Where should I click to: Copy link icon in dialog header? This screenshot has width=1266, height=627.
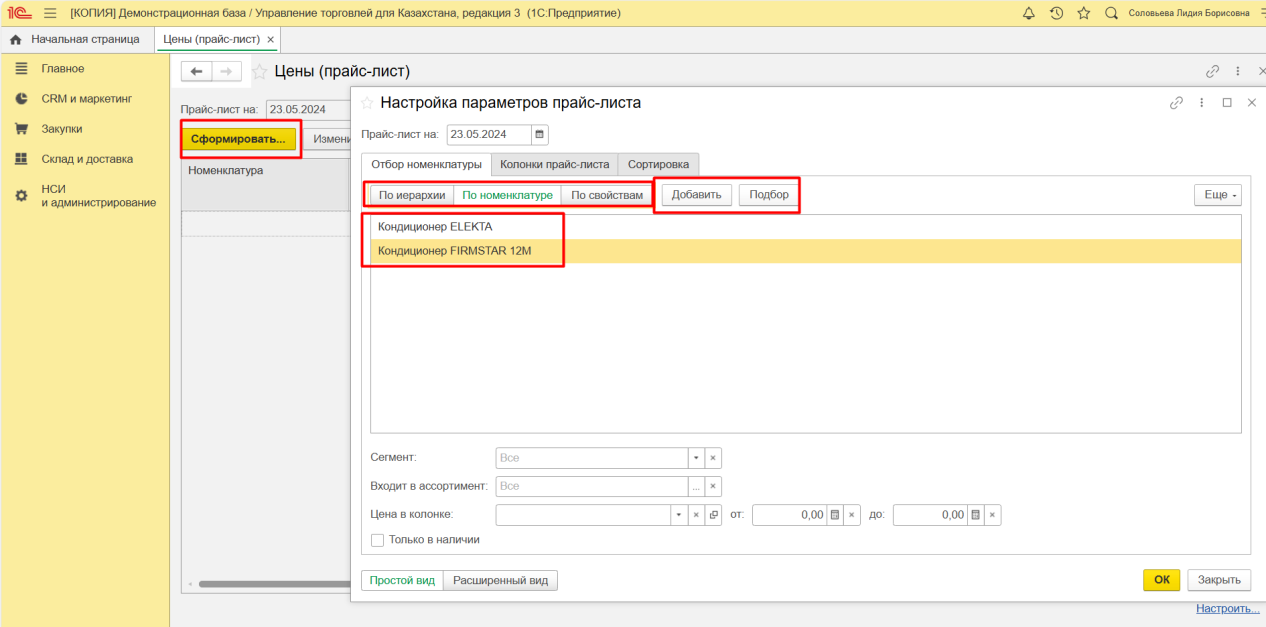coord(1176,103)
